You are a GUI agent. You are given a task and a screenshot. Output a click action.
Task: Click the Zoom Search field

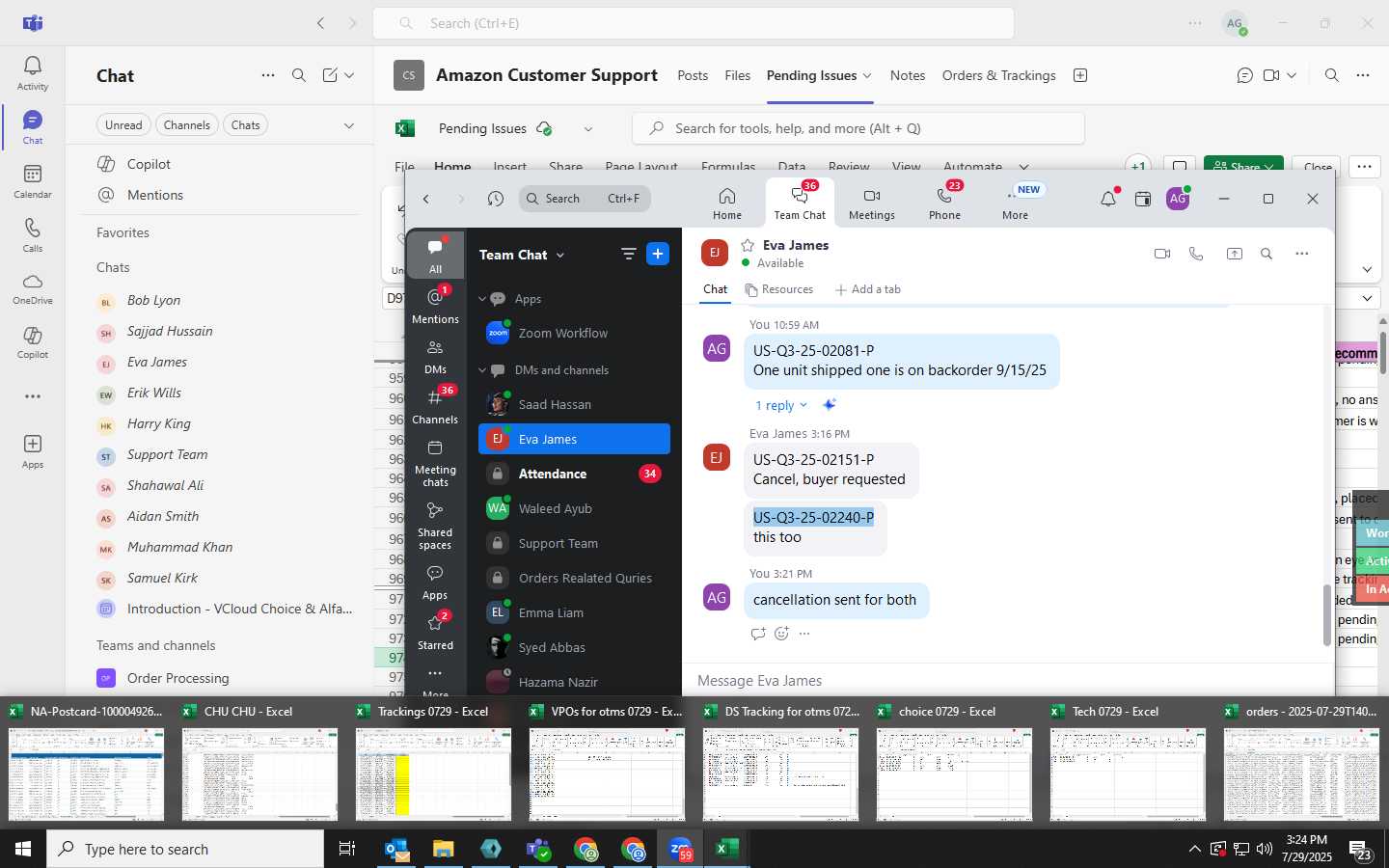point(585,199)
